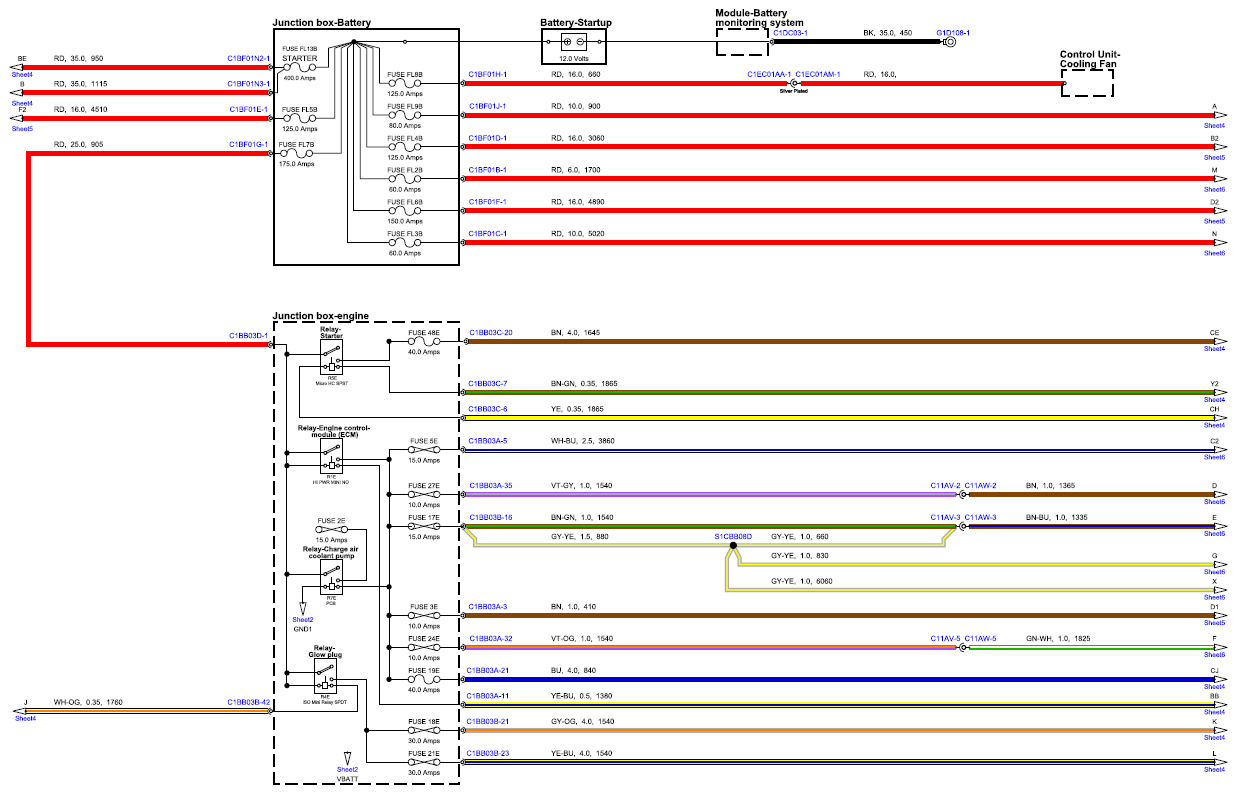Click the Relay-Starter switch symbol

(x=330, y=357)
